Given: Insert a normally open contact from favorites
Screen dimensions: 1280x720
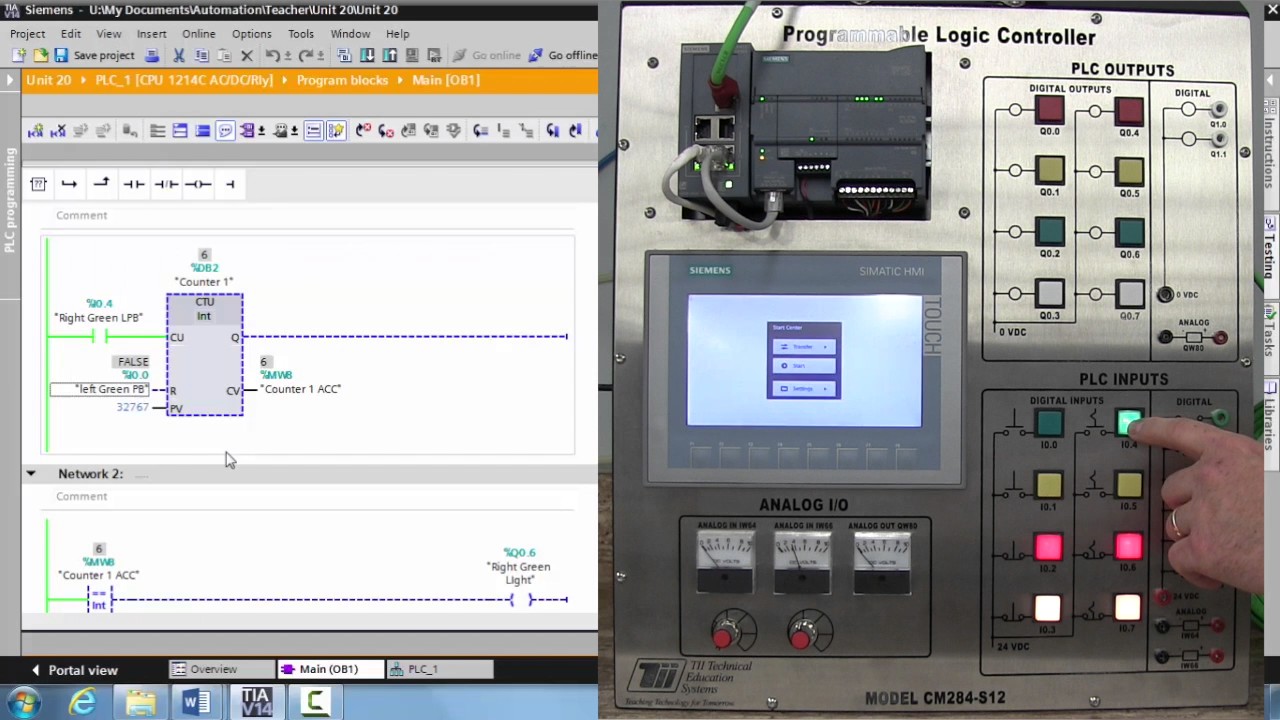Looking at the screenshot, I should point(133,184).
